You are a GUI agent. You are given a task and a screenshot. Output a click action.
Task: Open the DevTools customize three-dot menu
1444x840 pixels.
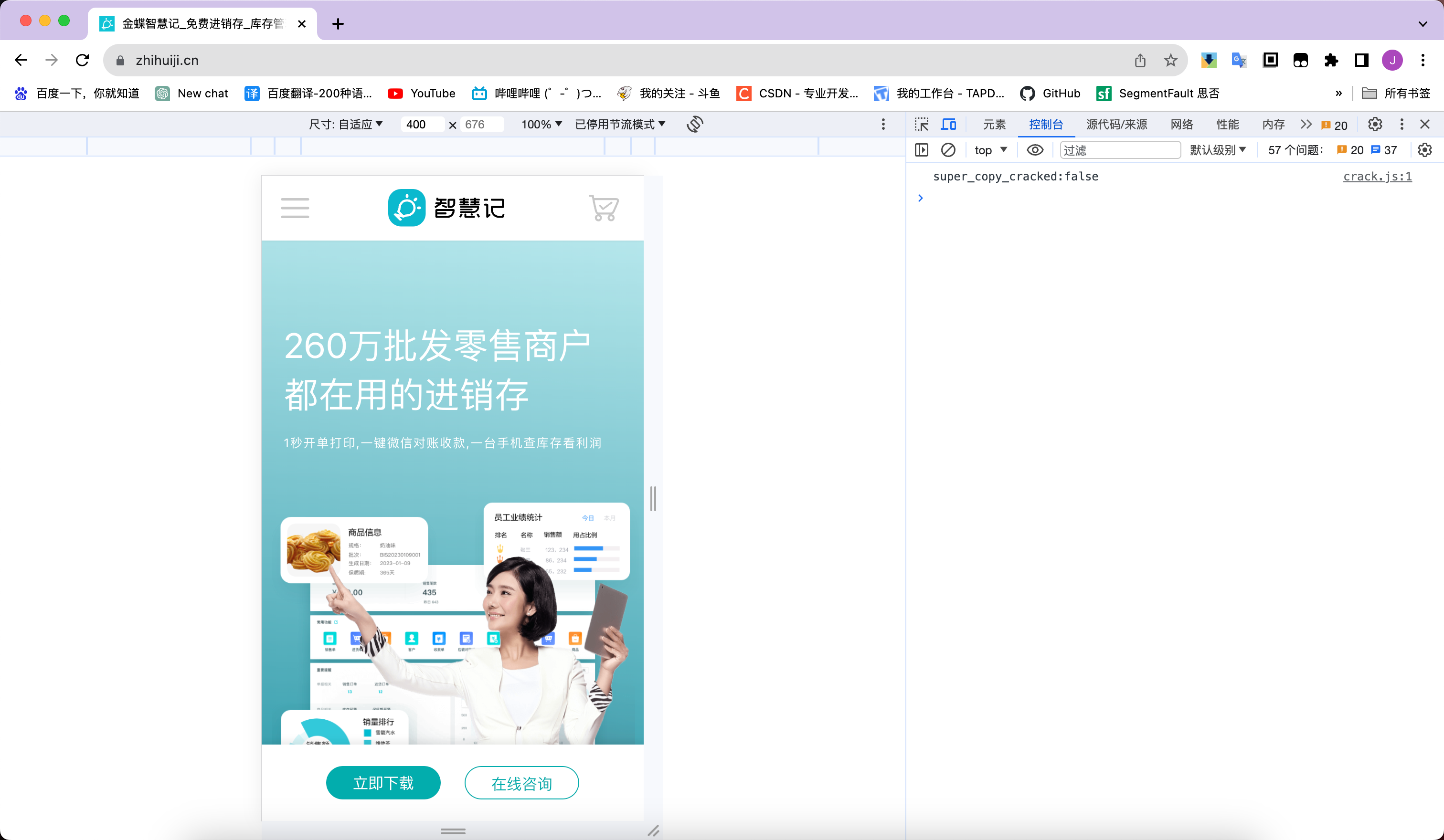1402,124
